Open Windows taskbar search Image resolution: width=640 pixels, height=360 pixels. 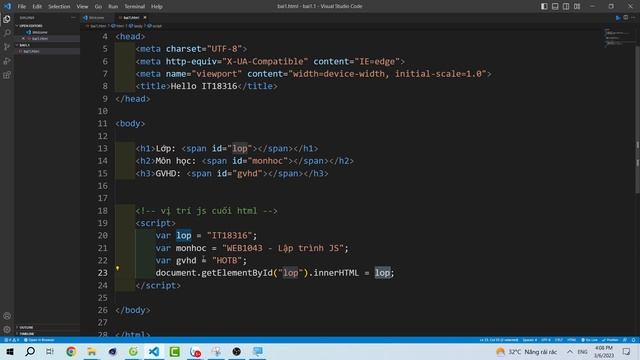point(30,351)
